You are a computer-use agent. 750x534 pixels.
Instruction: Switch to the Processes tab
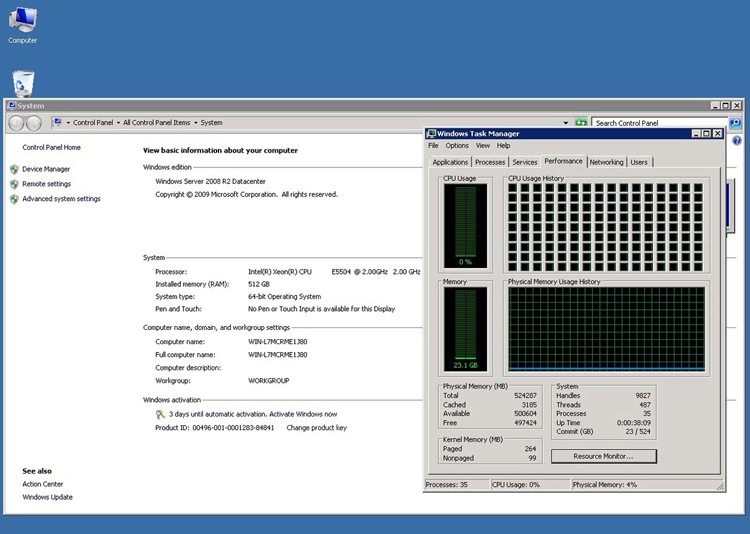[x=490, y=162]
